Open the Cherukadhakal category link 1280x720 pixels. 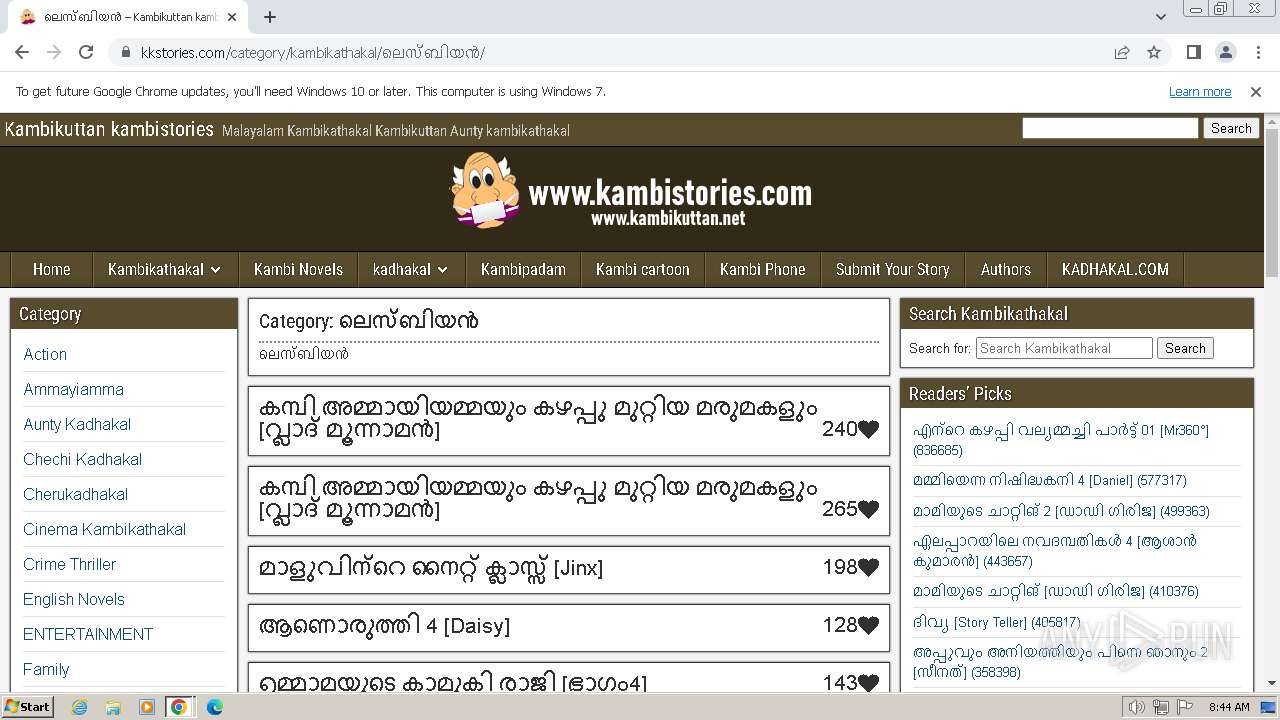[76, 494]
